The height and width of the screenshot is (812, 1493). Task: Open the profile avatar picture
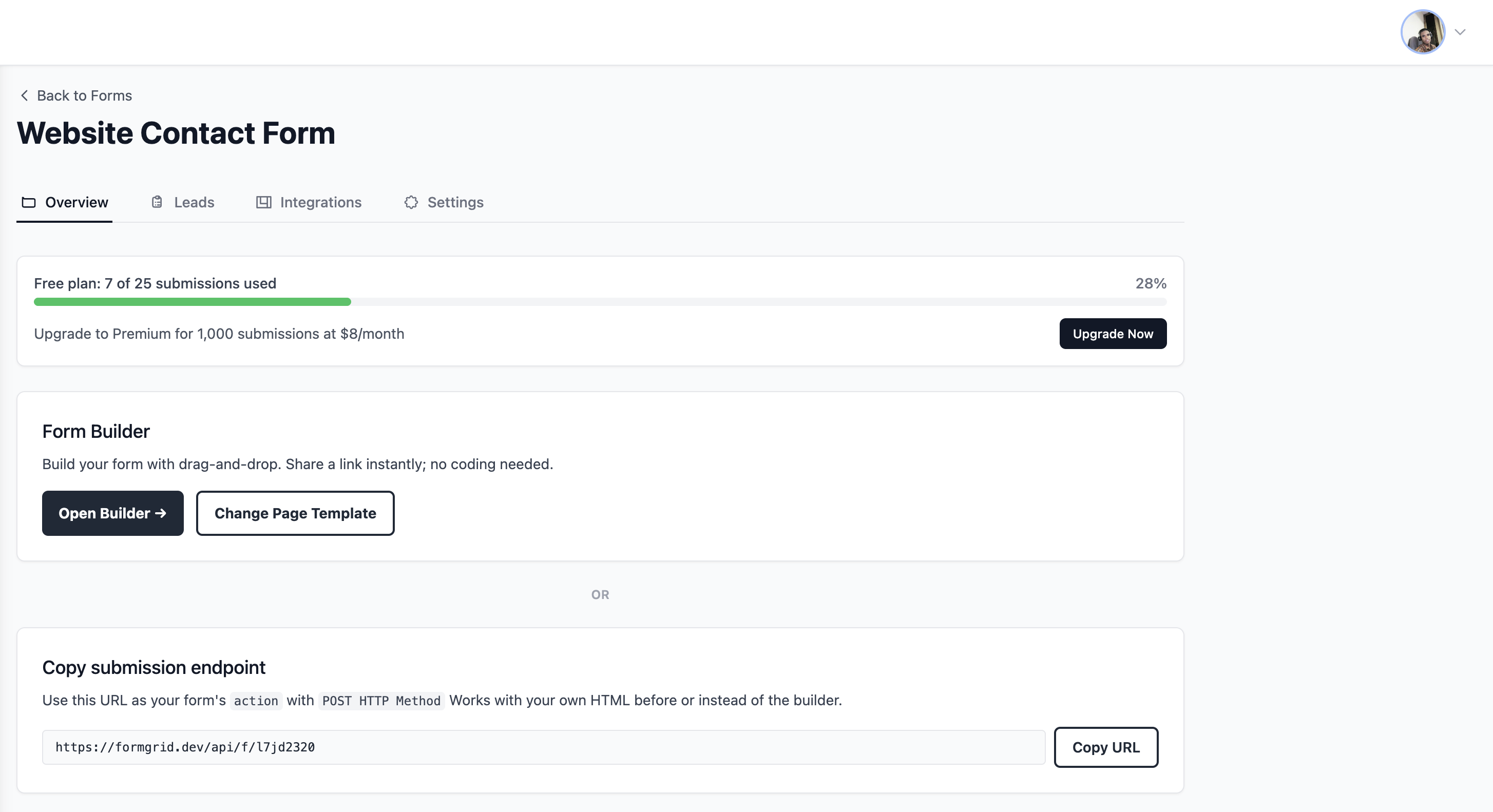pyautogui.click(x=1424, y=31)
